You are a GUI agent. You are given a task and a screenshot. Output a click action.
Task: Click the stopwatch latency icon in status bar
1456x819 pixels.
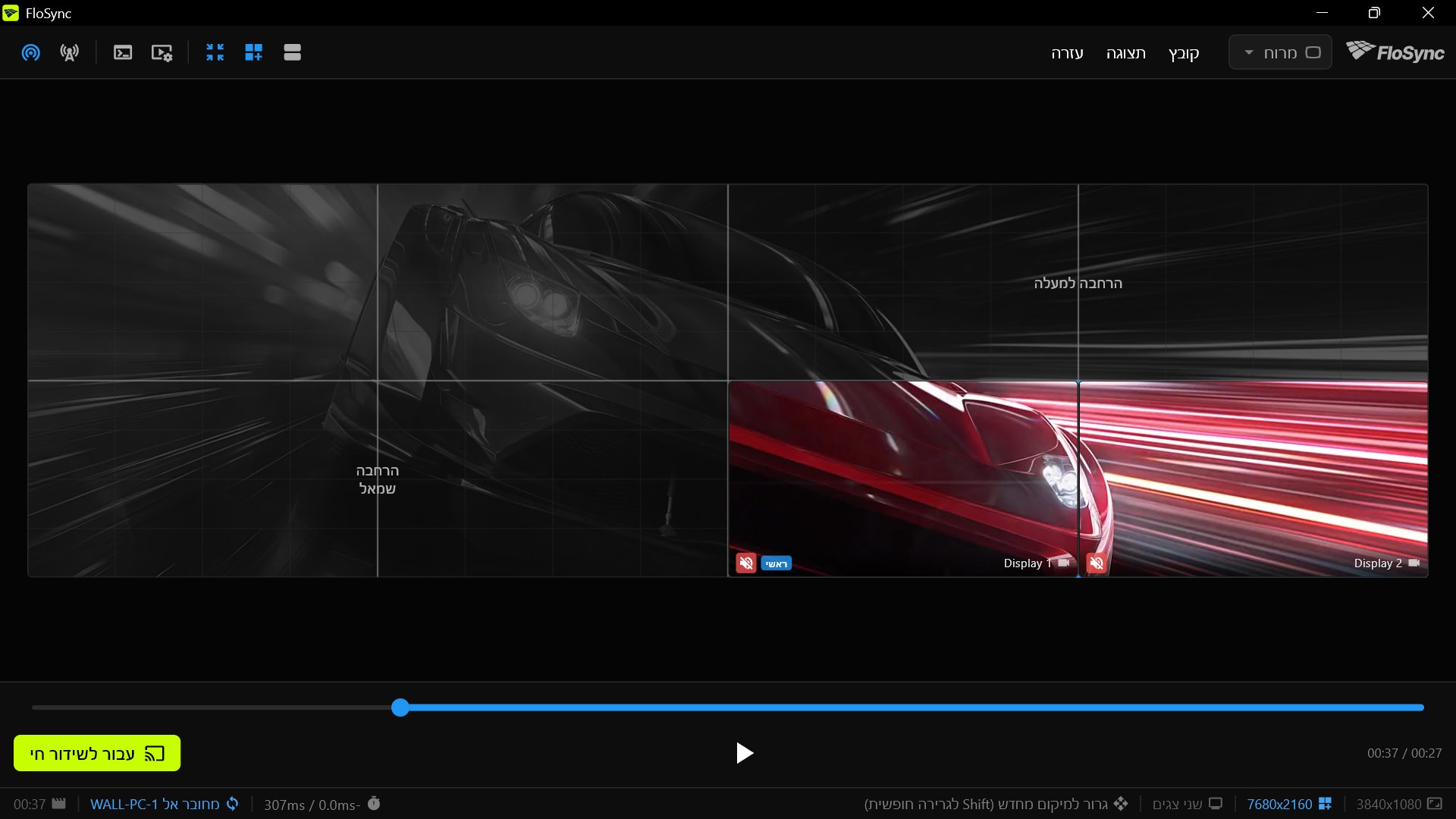pos(374,803)
